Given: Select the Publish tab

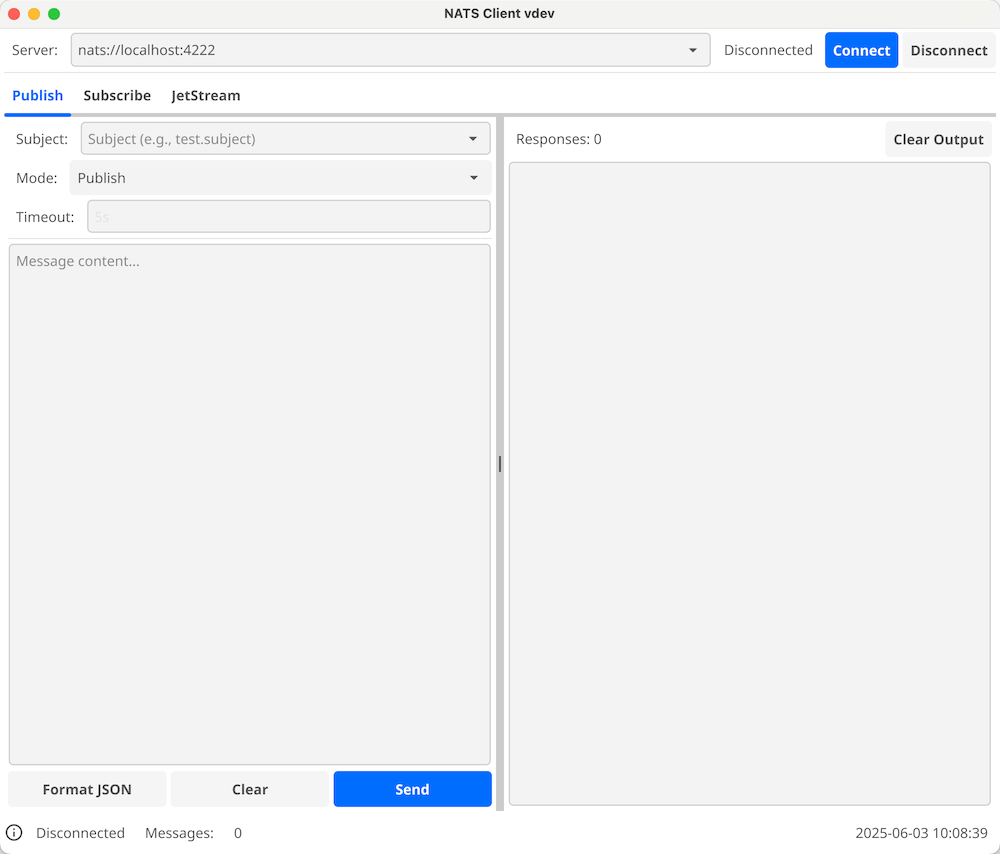Looking at the screenshot, I should [38, 96].
